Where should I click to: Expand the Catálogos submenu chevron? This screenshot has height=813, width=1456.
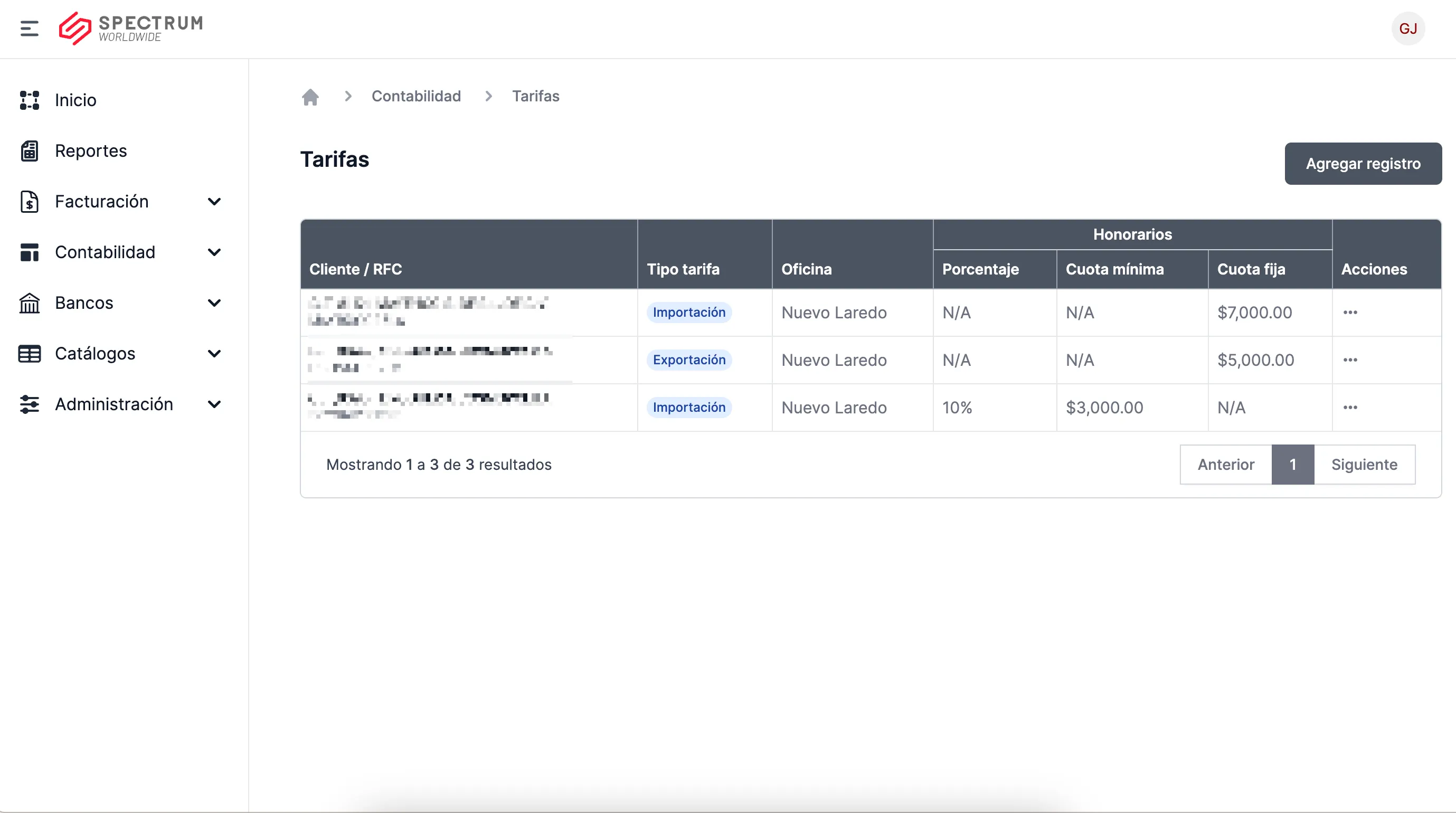tap(214, 354)
